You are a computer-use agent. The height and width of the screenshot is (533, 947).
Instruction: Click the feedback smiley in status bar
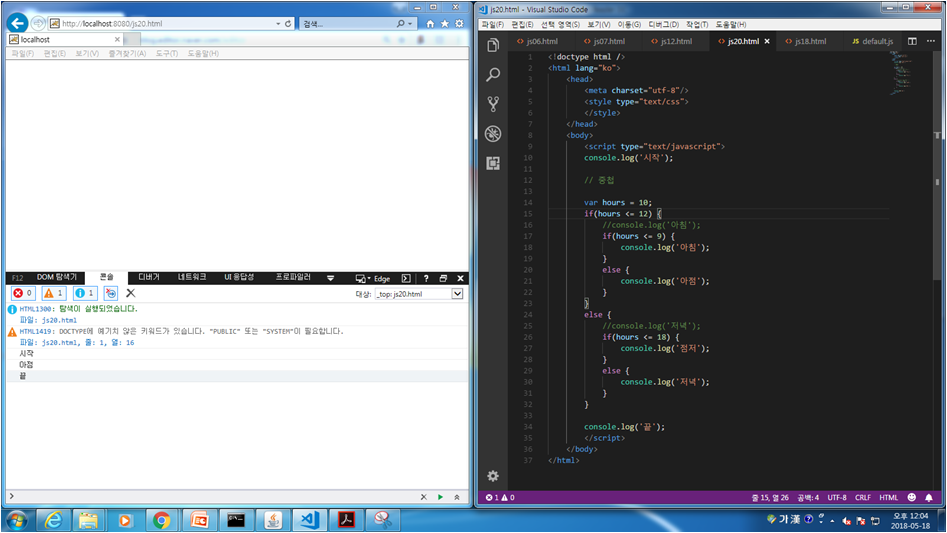click(x=912, y=497)
